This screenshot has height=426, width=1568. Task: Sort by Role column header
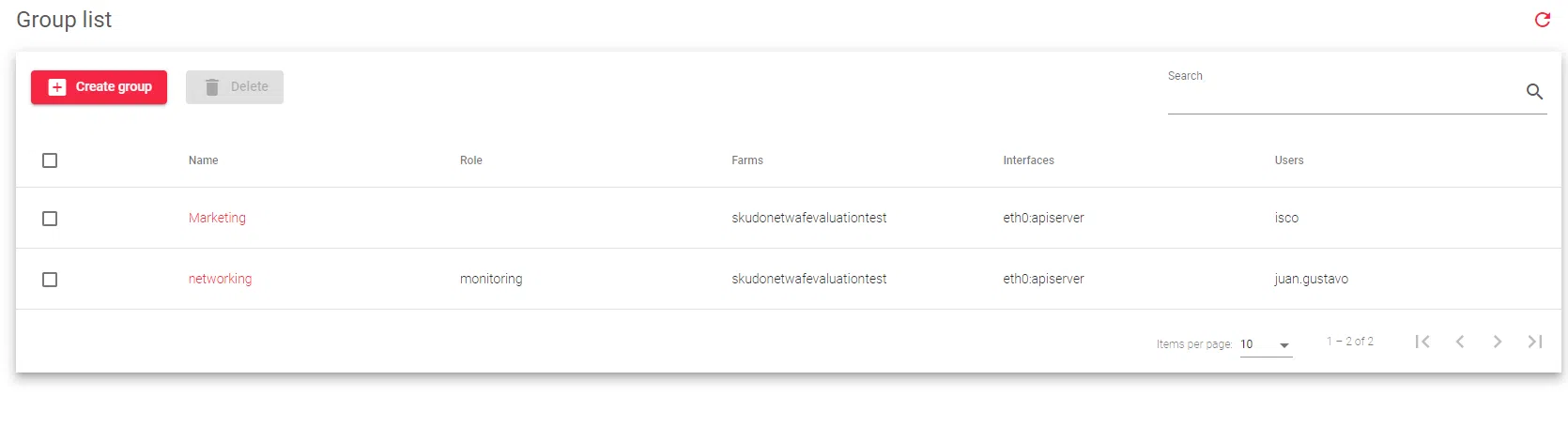[x=471, y=160]
